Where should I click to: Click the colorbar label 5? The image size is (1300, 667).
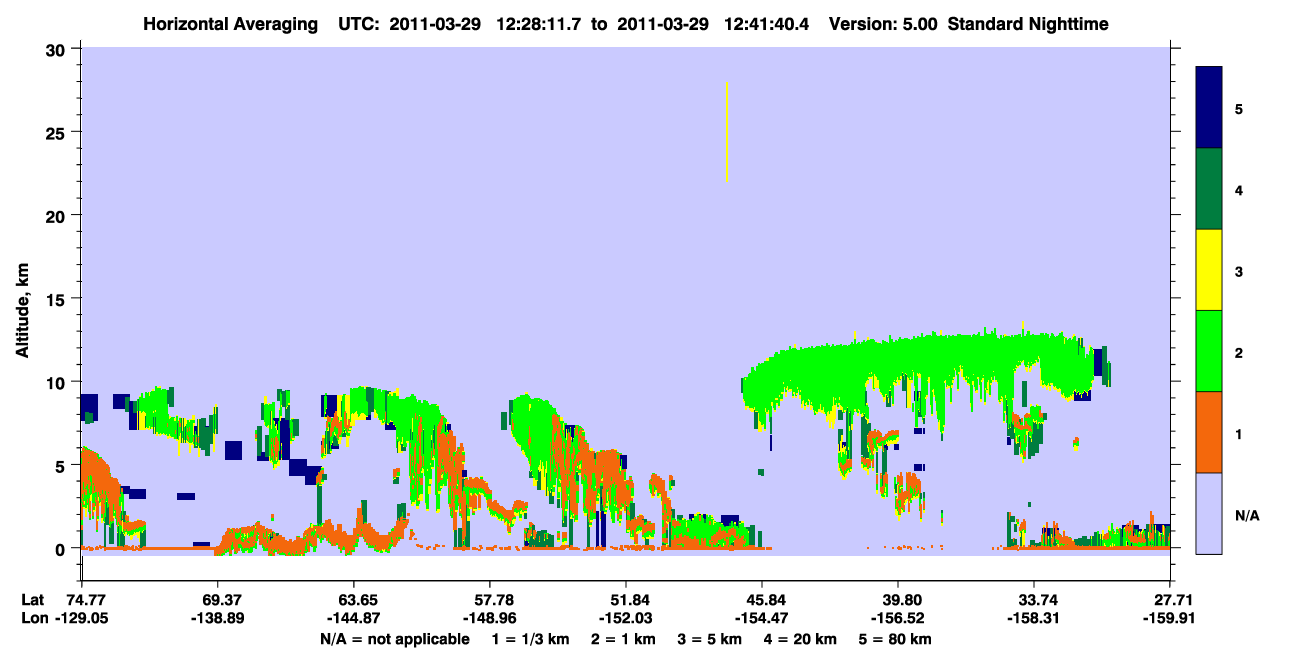click(1239, 109)
